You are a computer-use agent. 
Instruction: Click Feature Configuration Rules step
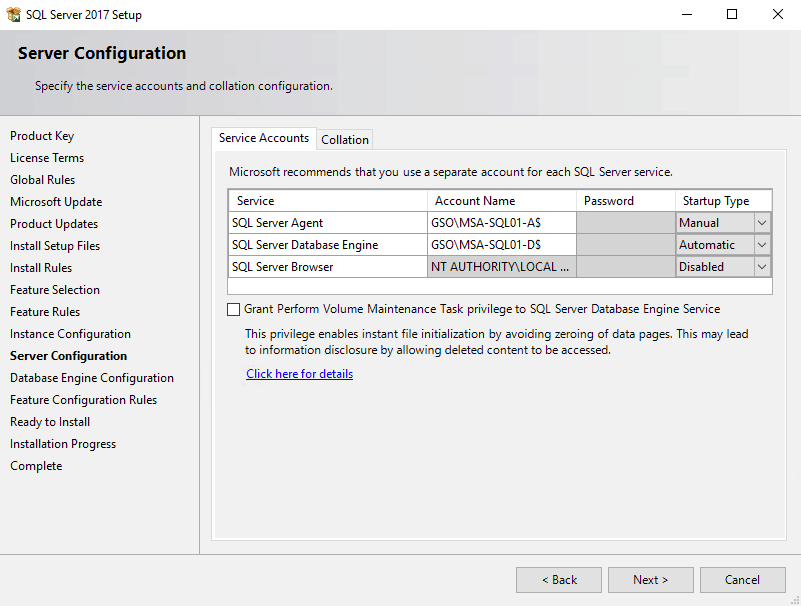coord(83,400)
